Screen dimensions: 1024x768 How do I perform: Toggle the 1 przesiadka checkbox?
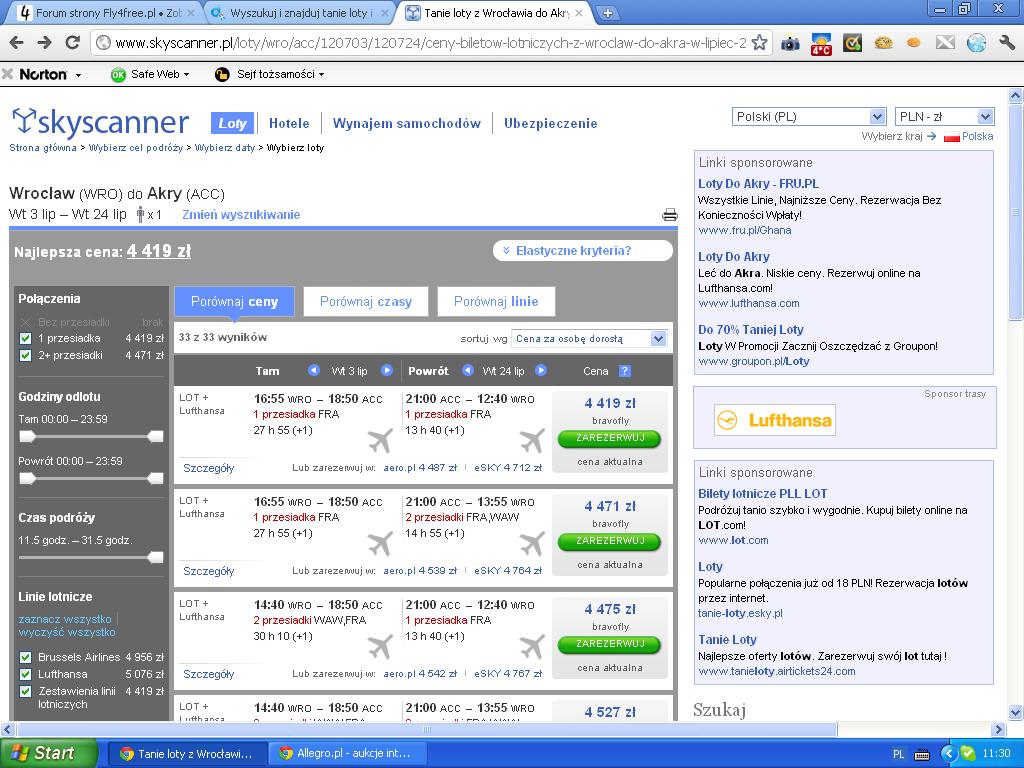click(x=25, y=338)
